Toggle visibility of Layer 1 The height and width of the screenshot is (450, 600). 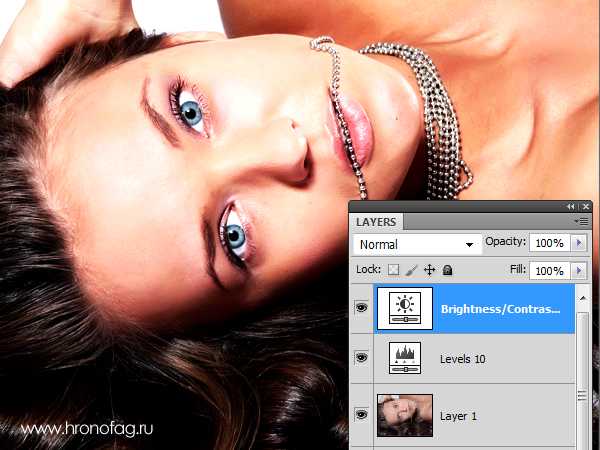click(x=361, y=414)
